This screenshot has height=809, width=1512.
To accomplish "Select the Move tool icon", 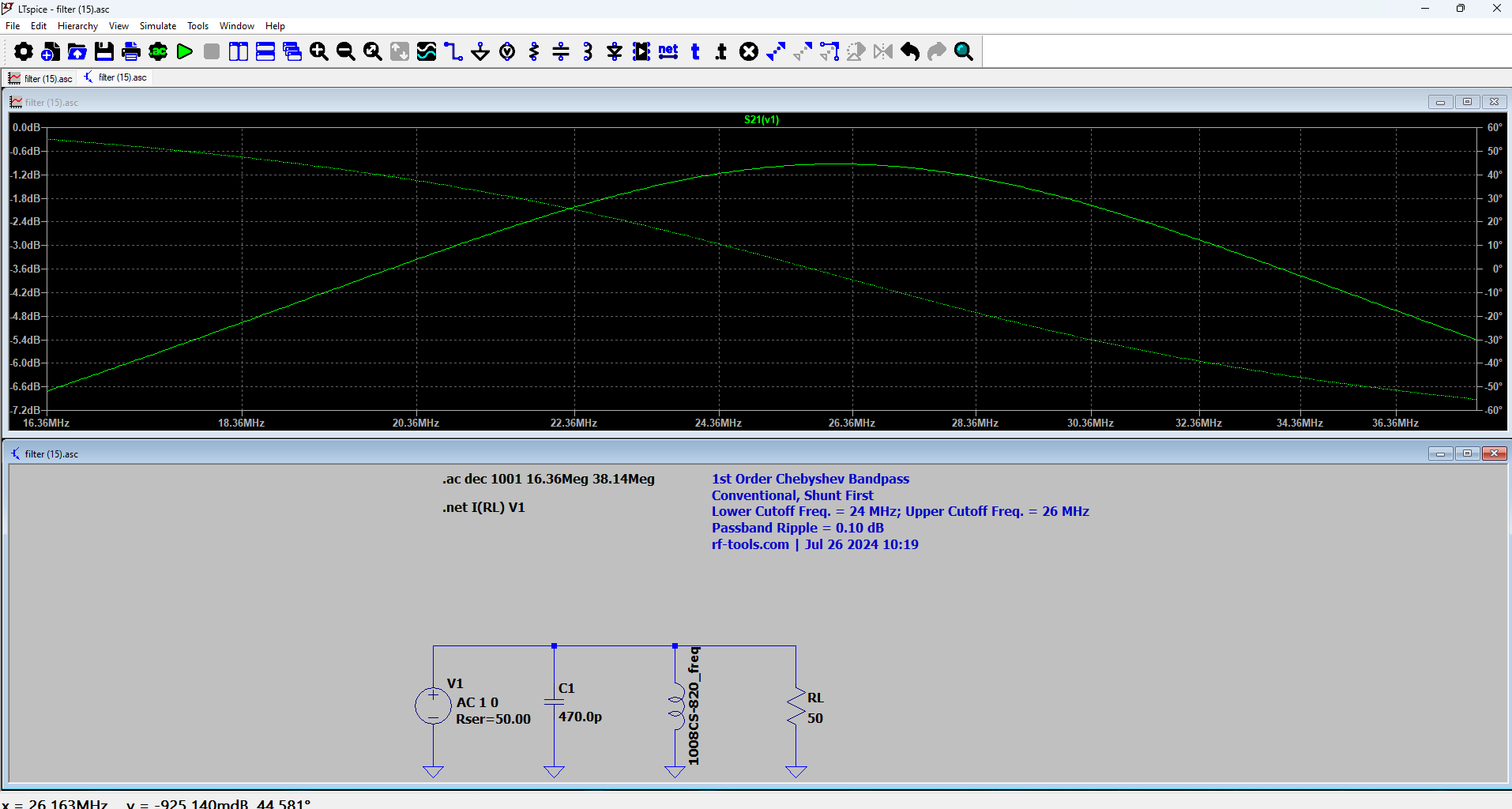I will coord(803,51).
